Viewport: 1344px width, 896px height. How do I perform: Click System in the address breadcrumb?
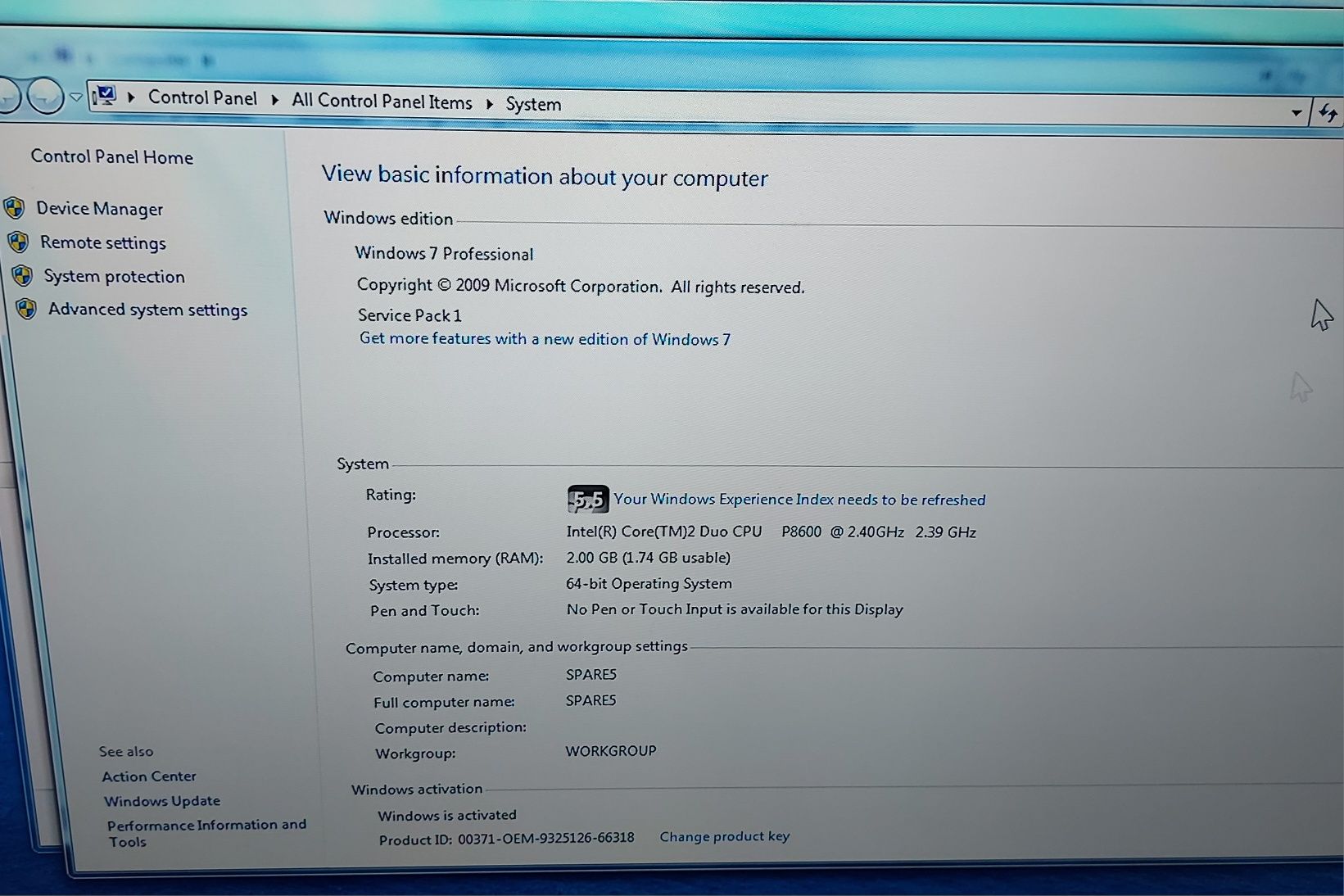click(533, 104)
